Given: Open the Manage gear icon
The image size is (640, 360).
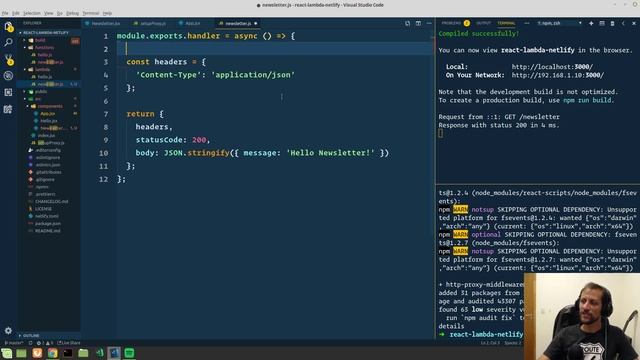Looking at the screenshot, I should pos(8,331).
